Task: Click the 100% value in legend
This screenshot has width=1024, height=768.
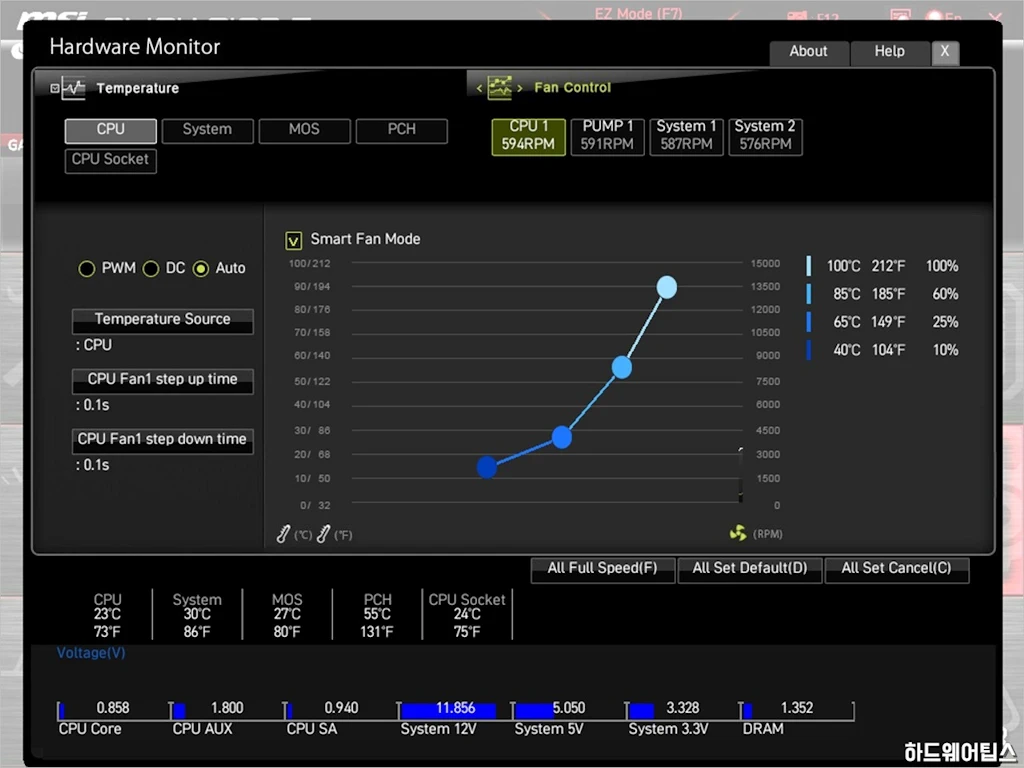Action: (942, 266)
